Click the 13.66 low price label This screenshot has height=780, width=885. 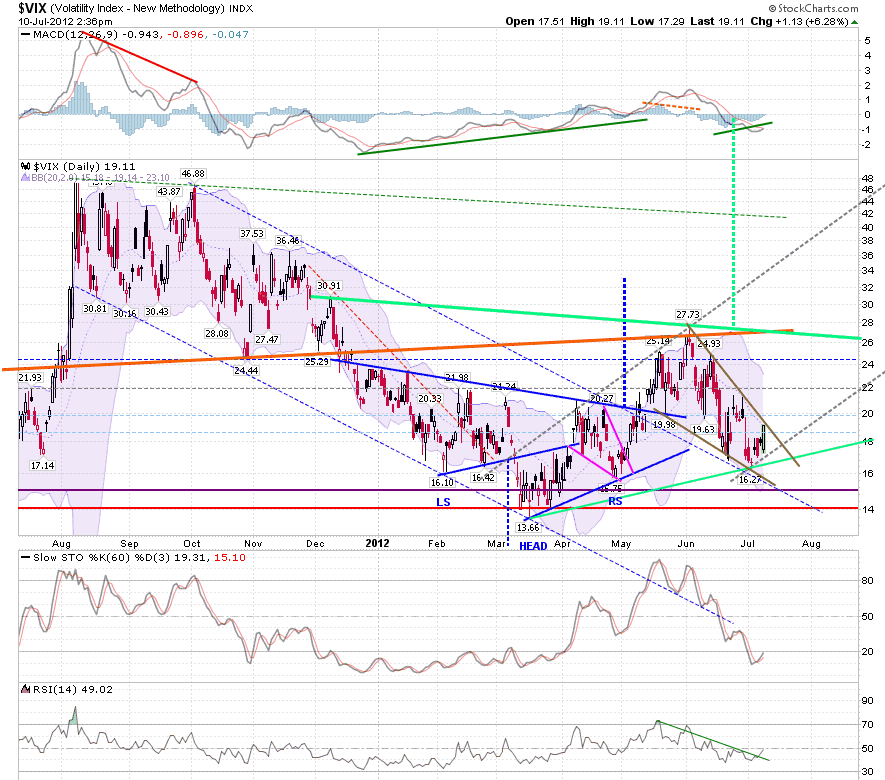pyautogui.click(x=528, y=527)
